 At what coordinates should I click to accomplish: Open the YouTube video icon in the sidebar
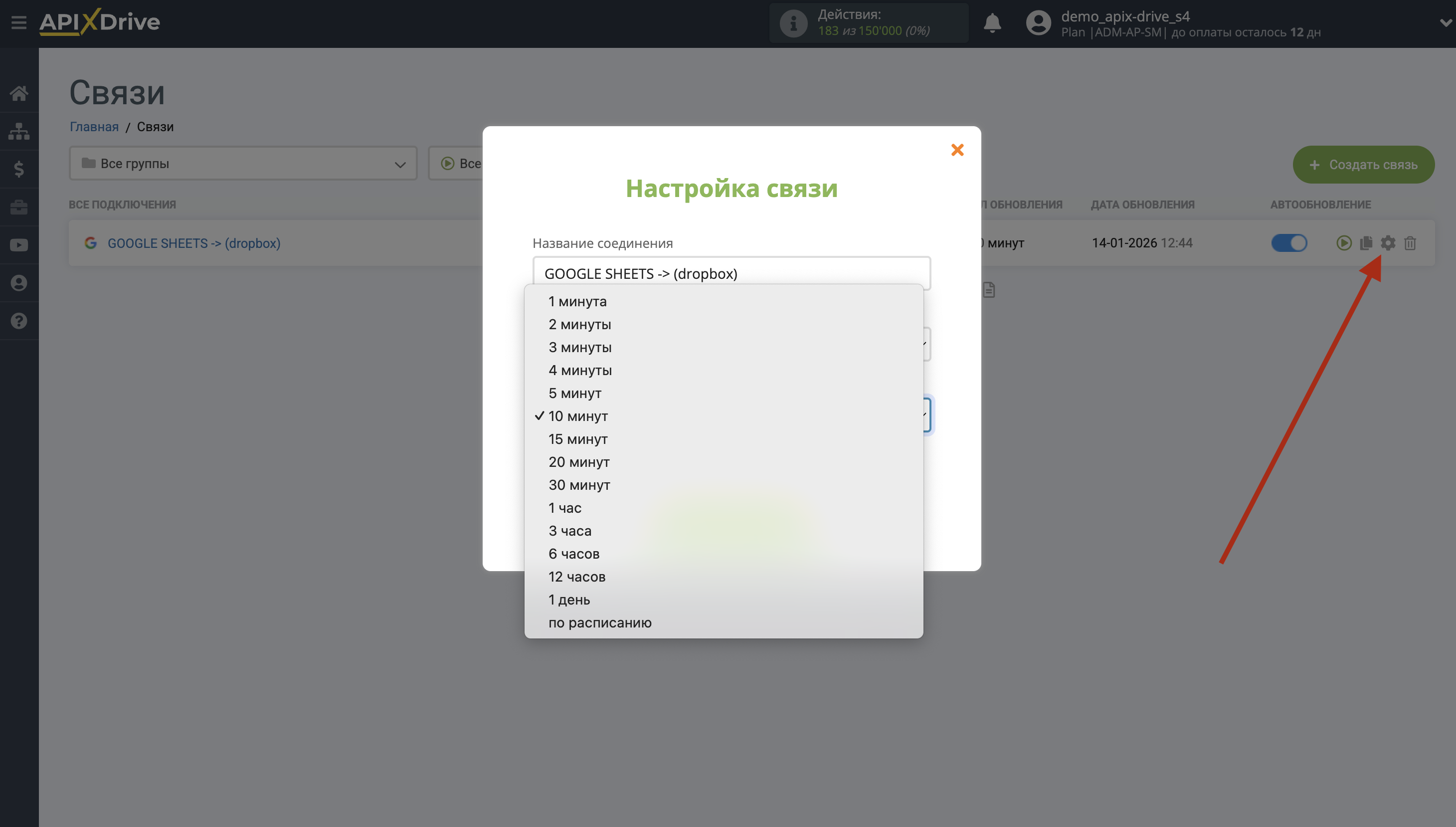(x=19, y=245)
